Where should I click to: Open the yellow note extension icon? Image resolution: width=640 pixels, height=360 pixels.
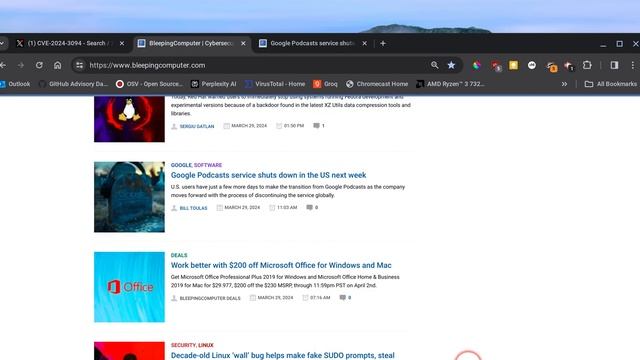coord(513,65)
